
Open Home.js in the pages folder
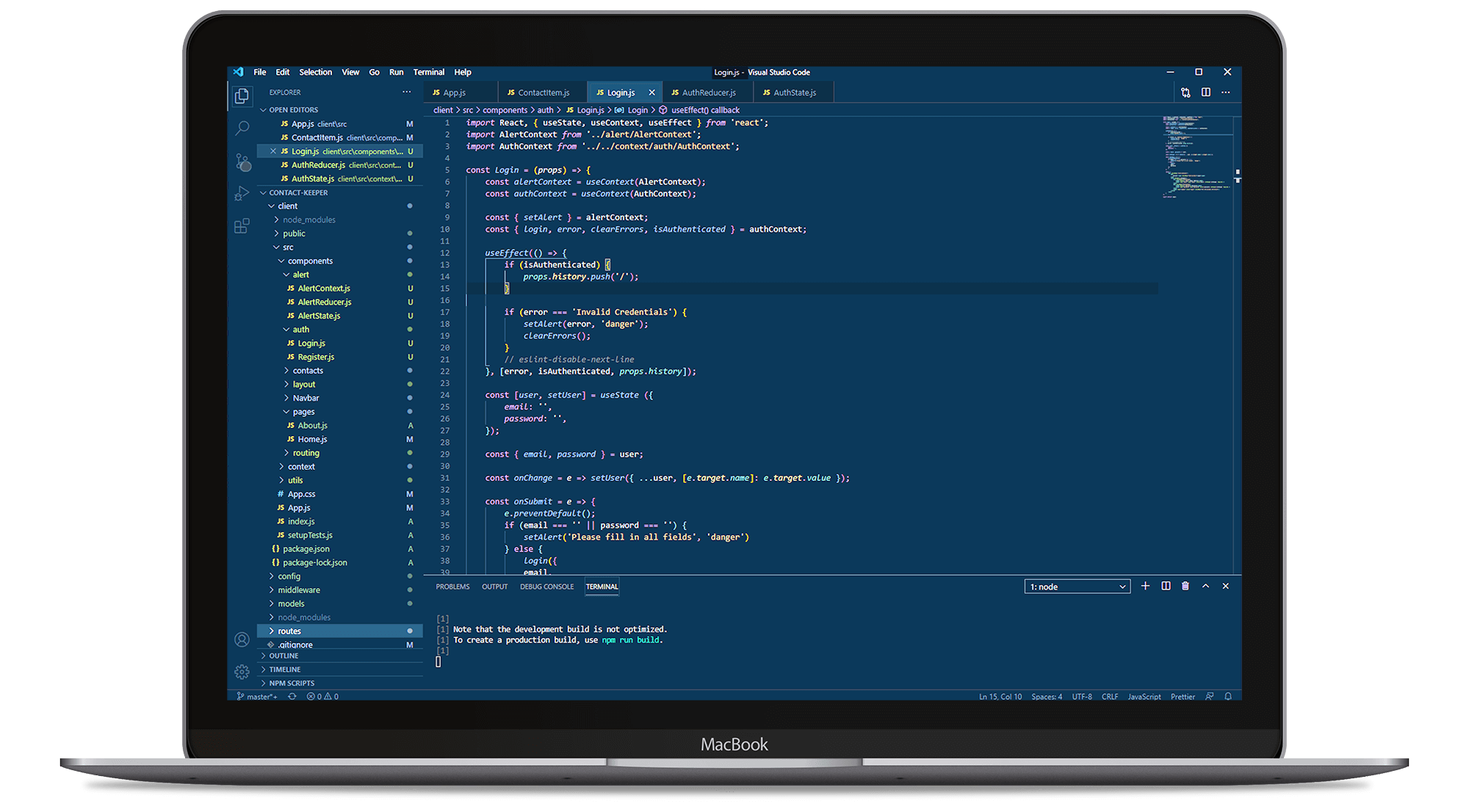click(x=339, y=440)
